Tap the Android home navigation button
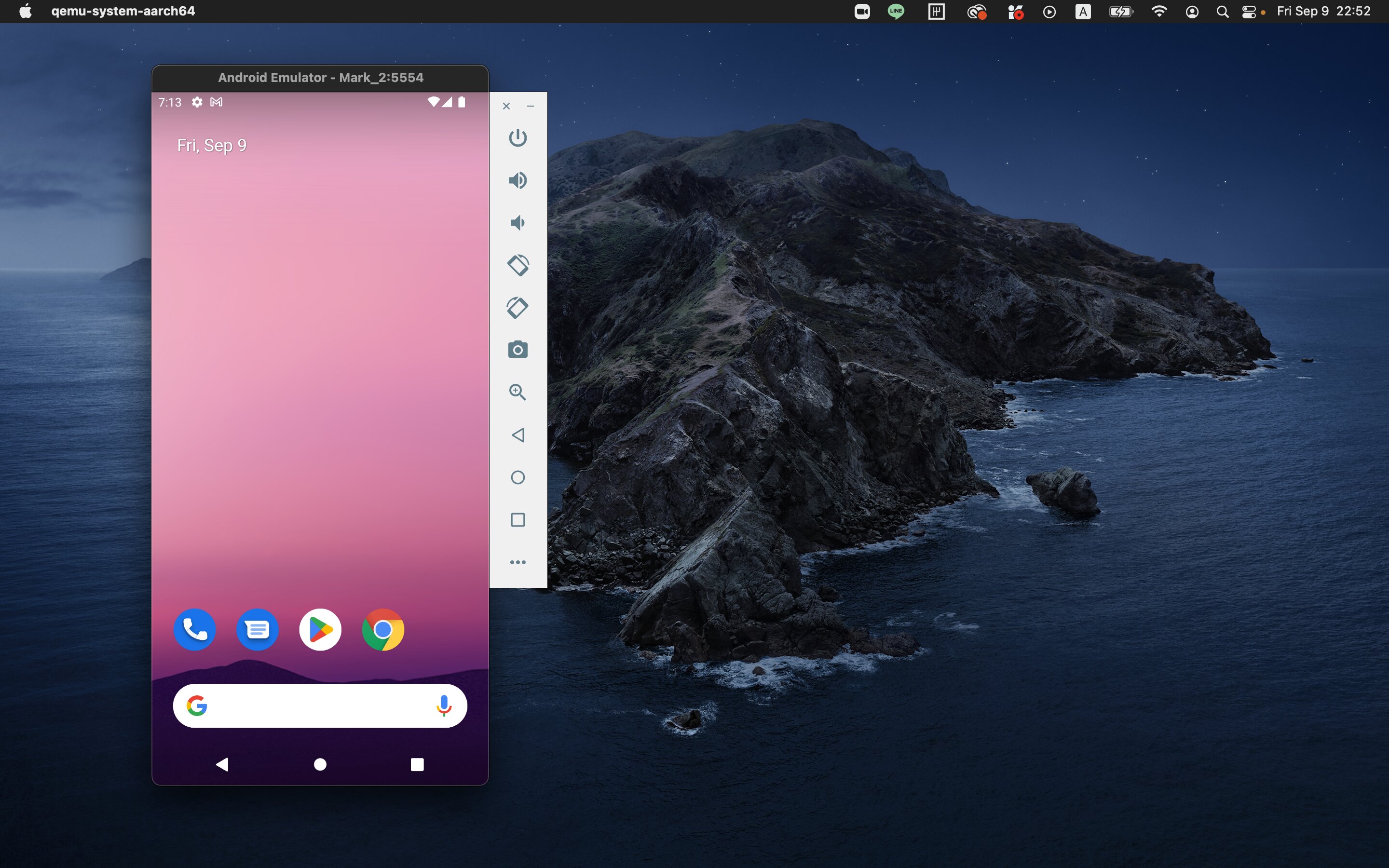This screenshot has width=1389, height=868. (320, 764)
